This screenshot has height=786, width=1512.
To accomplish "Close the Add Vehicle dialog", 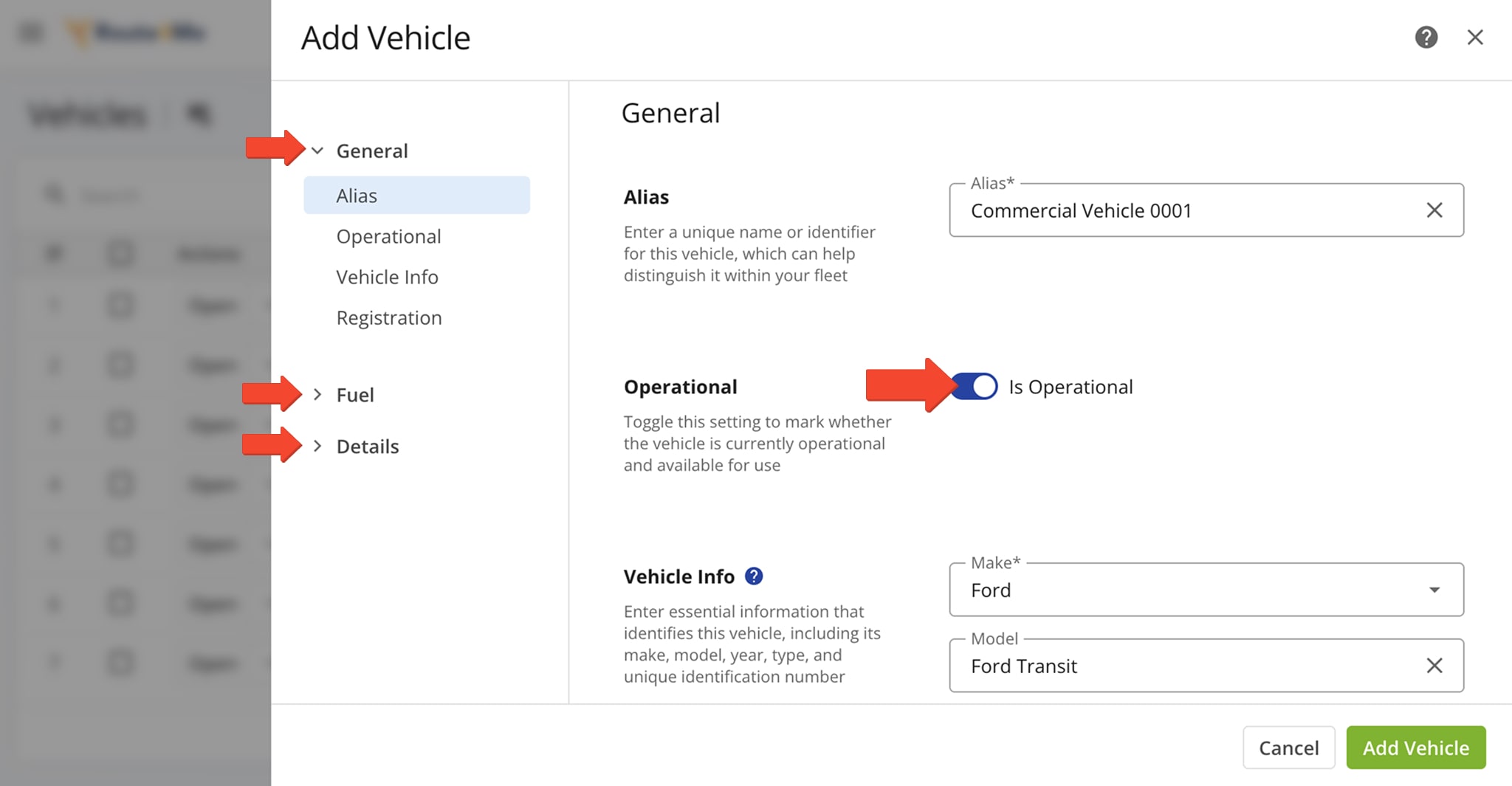I will point(1474,37).
